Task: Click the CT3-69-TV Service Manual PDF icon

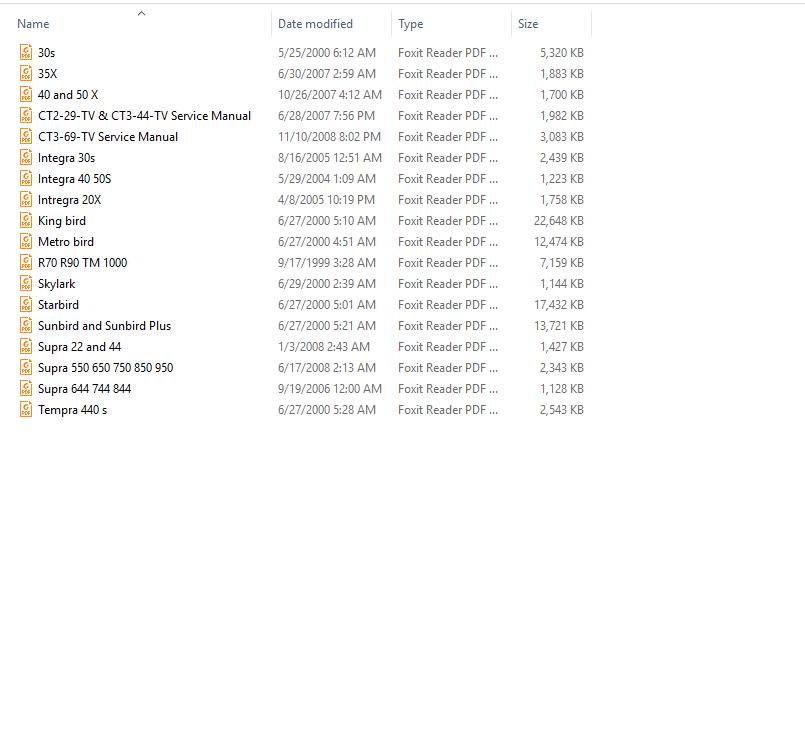Action: (26, 137)
